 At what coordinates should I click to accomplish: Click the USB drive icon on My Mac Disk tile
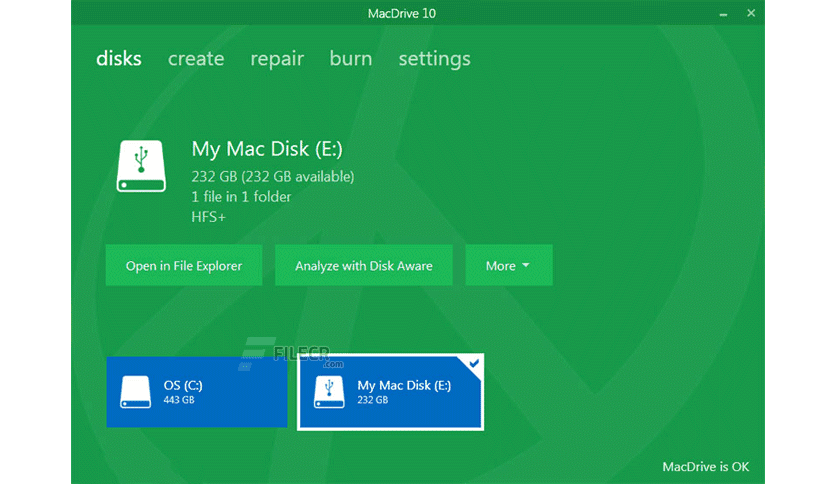[x=329, y=392]
